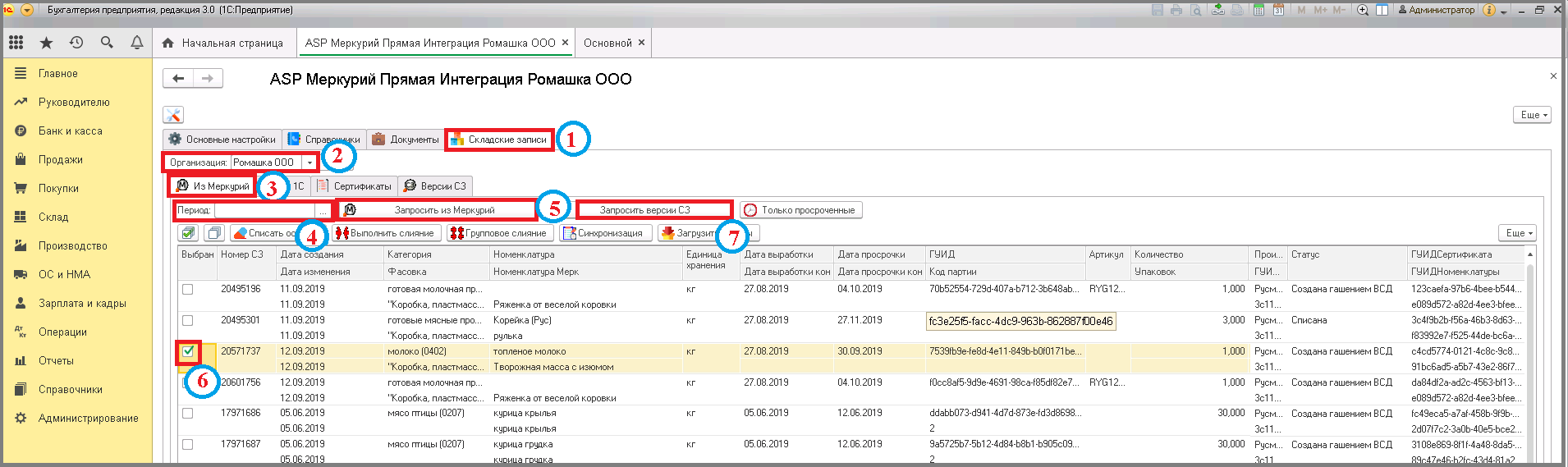Click the print icon in title bar
Screen dimensions: 1568x467
(1176, 10)
